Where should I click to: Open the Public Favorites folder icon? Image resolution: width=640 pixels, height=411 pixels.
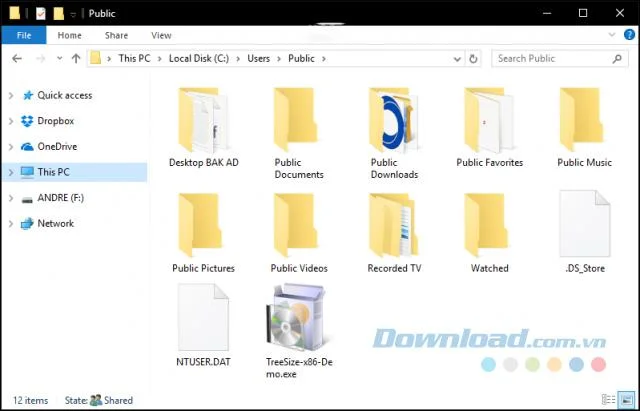[489, 120]
